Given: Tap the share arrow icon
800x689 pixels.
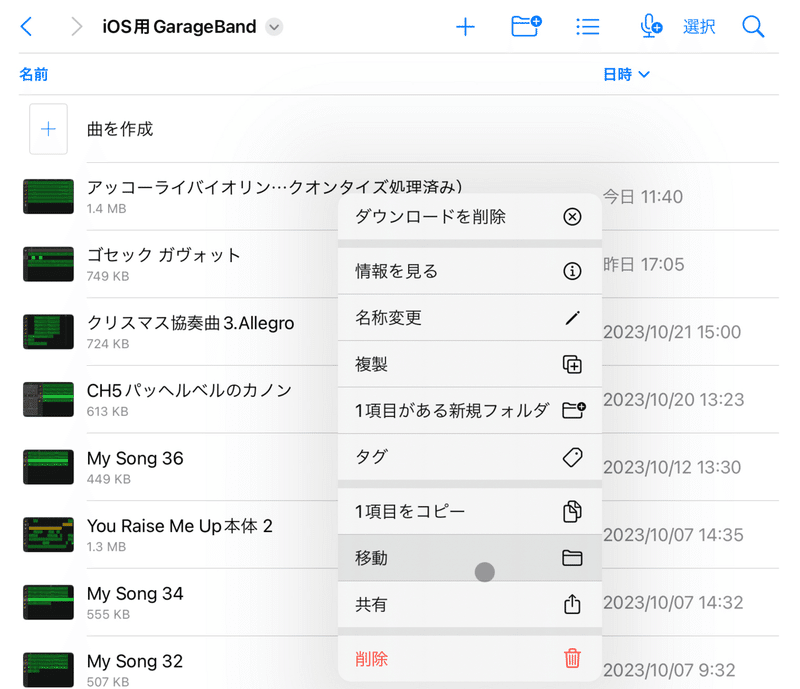Looking at the screenshot, I should 572,604.
